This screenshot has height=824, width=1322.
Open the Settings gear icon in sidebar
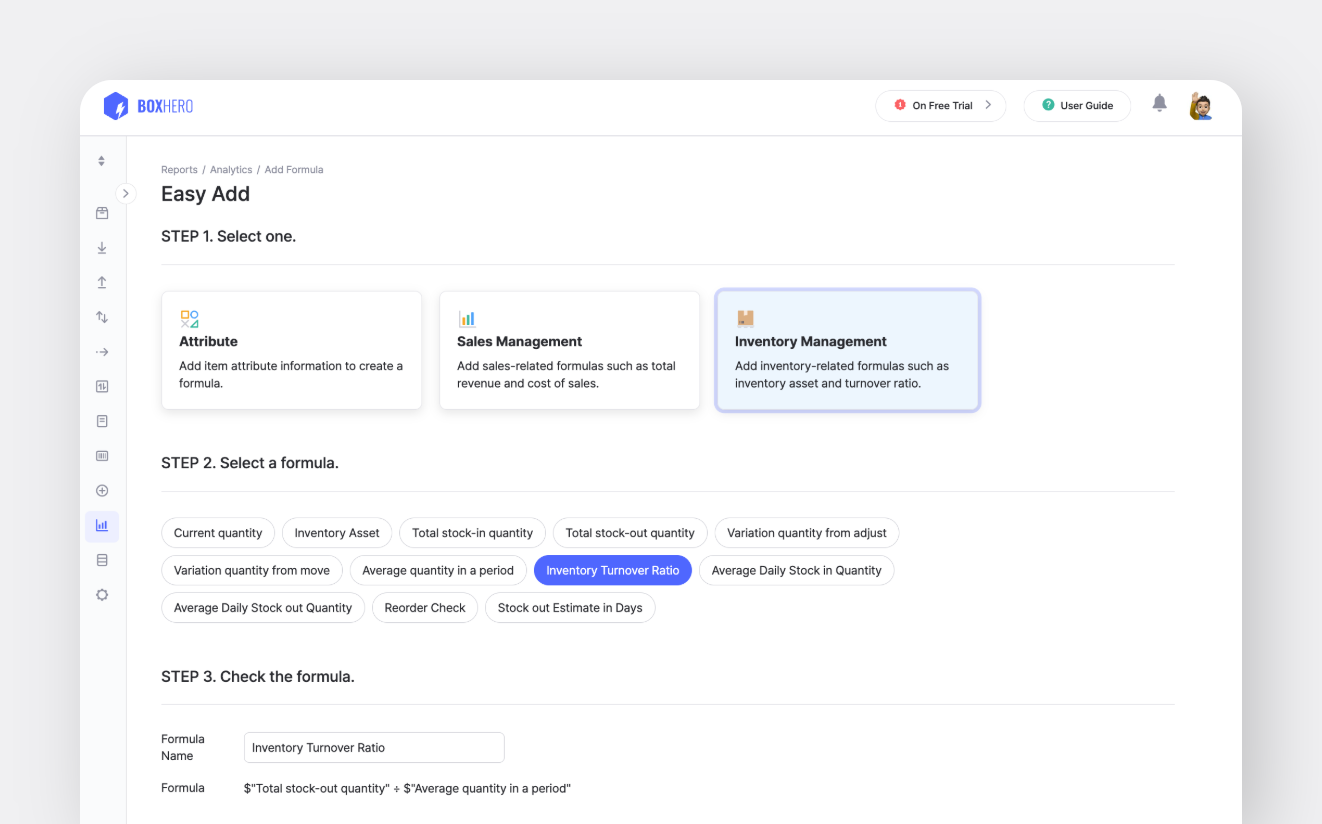tap(102, 595)
